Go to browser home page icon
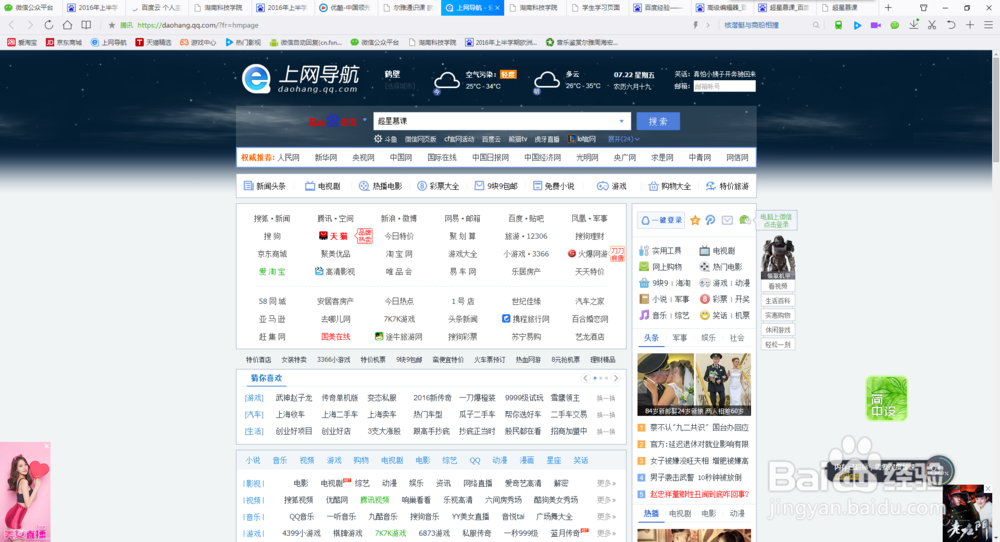This screenshot has width=1000, height=542. coord(67,25)
